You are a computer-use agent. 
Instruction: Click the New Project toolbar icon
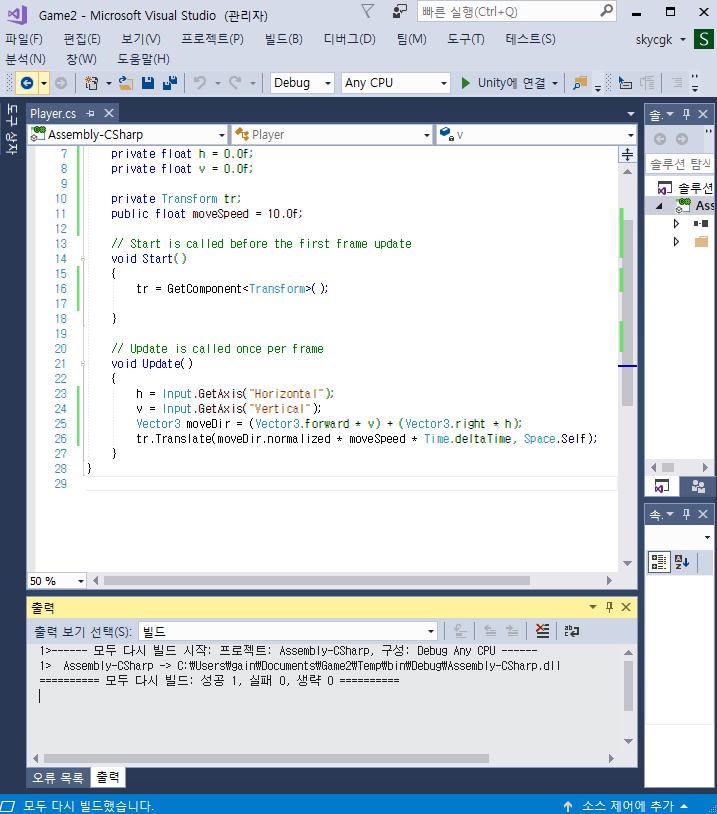point(92,83)
